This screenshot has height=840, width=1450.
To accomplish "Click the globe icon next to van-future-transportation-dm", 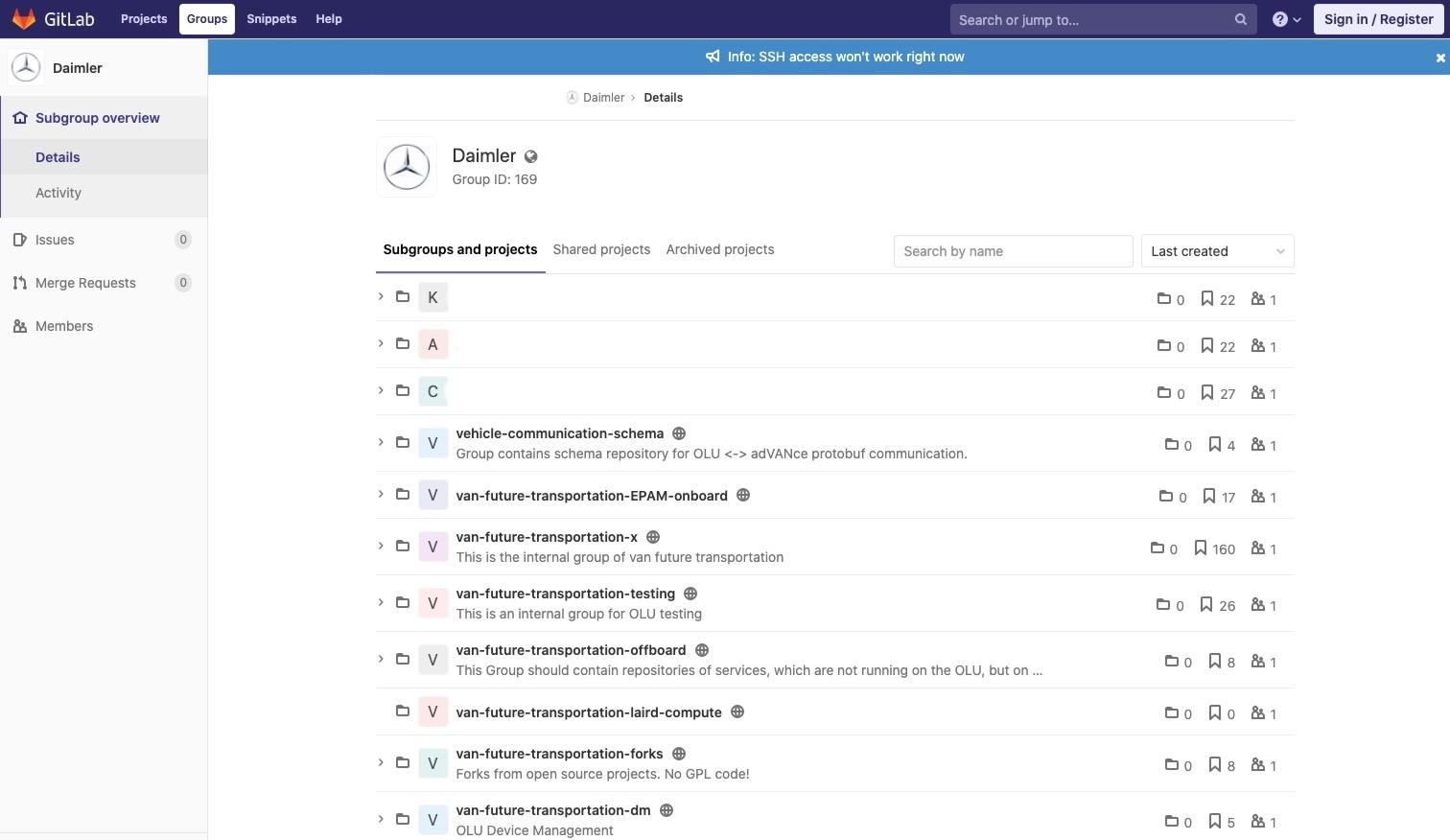I will 667,810.
